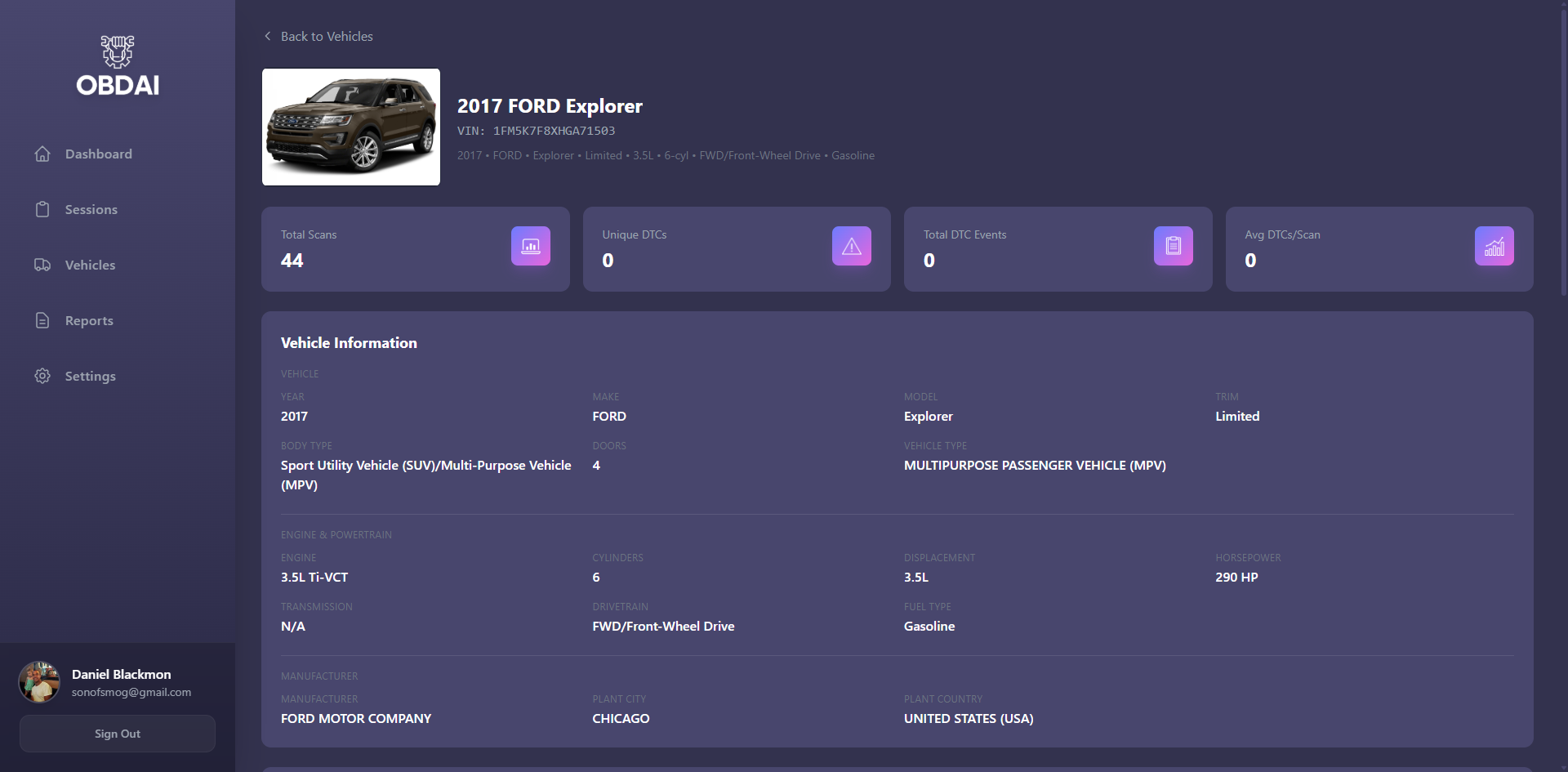Click the Unique DTCs warning triangle icon
This screenshot has height=772, width=1568.
(x=852, y=246)
